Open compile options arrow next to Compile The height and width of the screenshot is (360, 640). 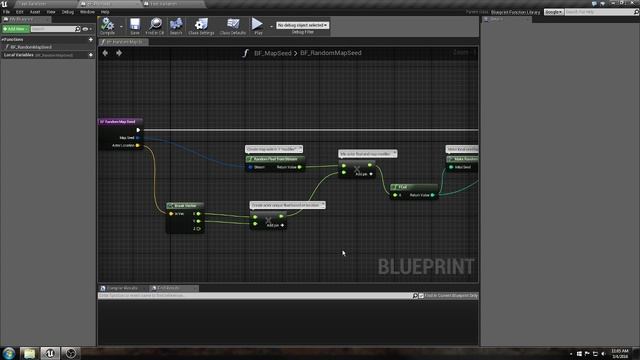121,27
